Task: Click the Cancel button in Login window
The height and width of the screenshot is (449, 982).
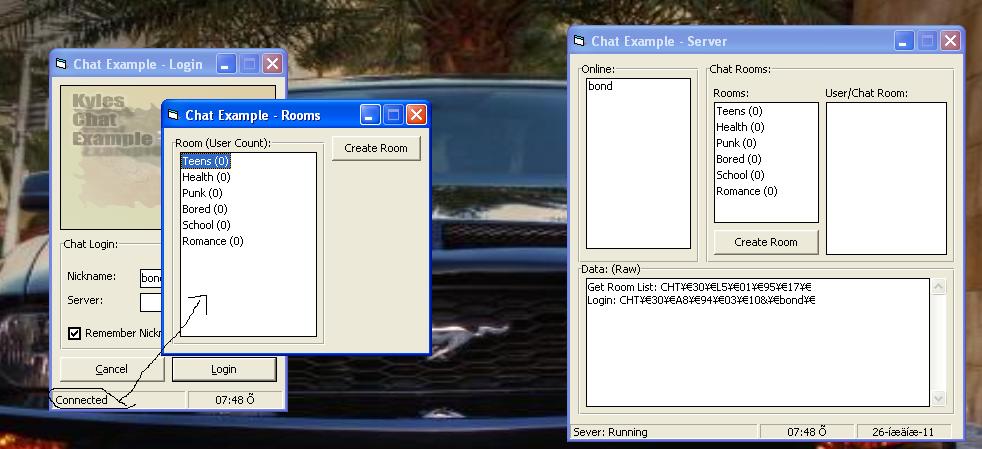Action: pos(111,369)
